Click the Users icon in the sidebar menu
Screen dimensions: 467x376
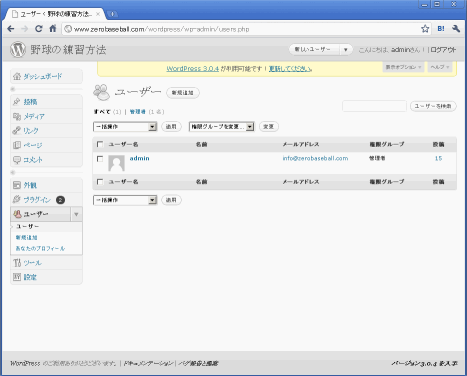(x=17, y=214)
